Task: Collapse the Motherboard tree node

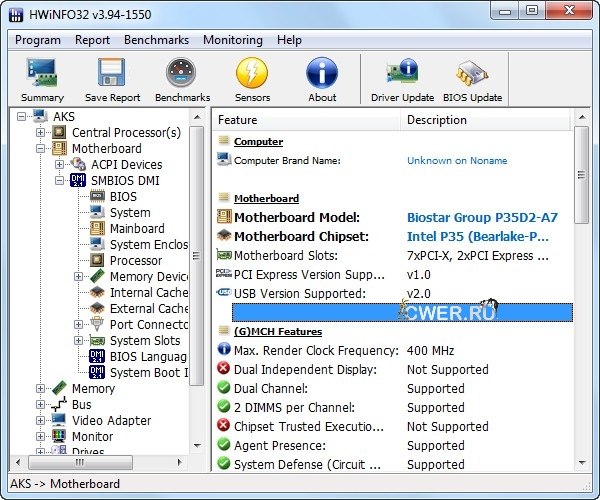Action: click(41, 149)
